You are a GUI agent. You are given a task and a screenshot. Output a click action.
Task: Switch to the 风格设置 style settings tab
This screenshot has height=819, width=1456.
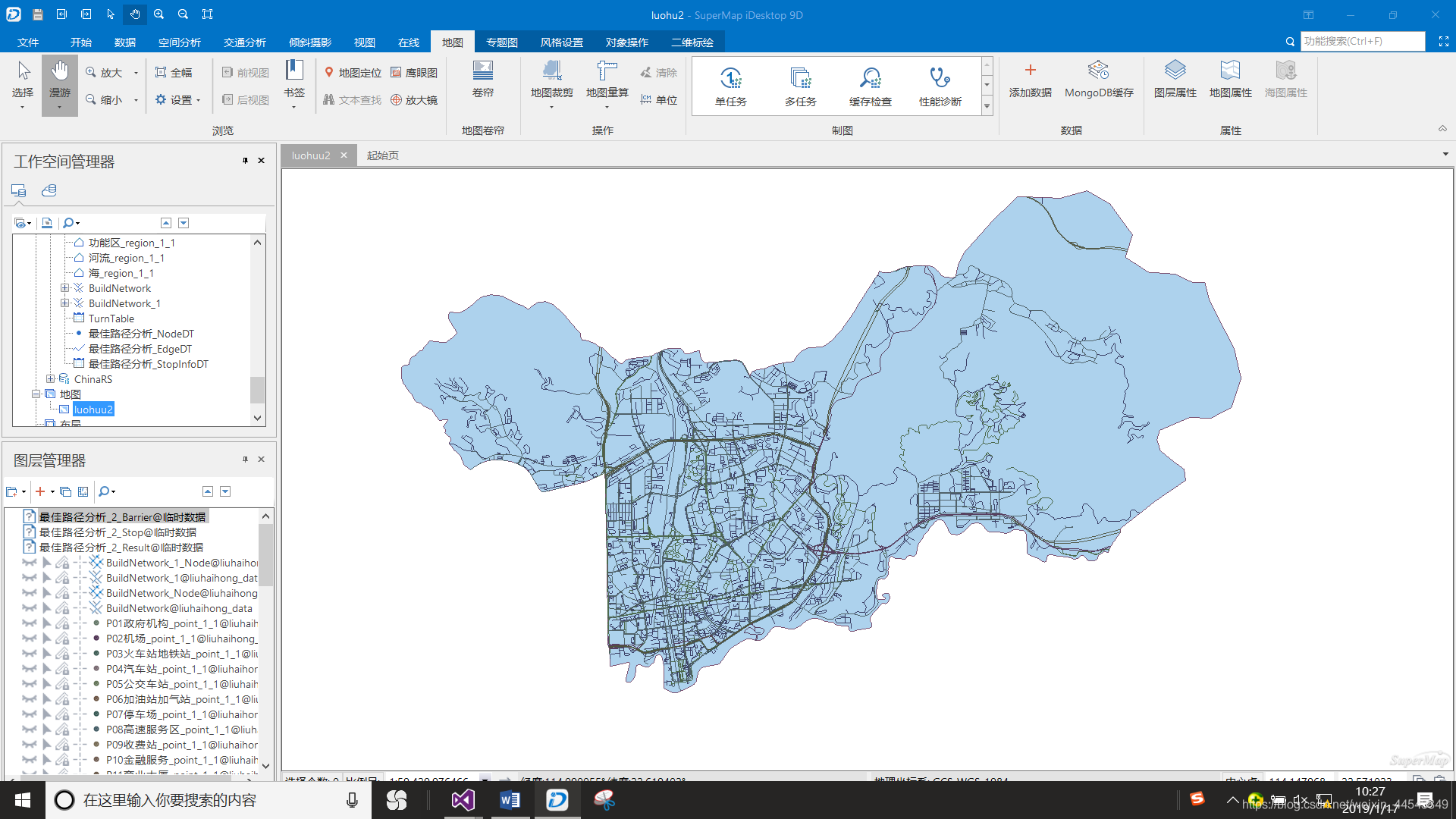point(562,42)
